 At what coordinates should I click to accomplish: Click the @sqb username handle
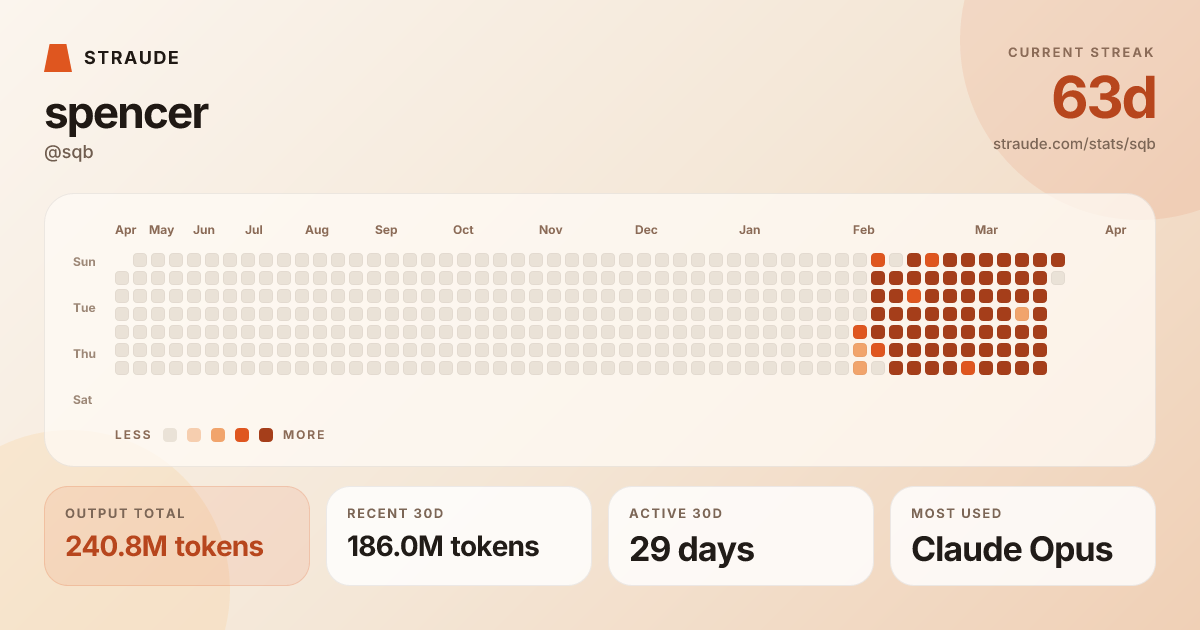tap(69, 153)
